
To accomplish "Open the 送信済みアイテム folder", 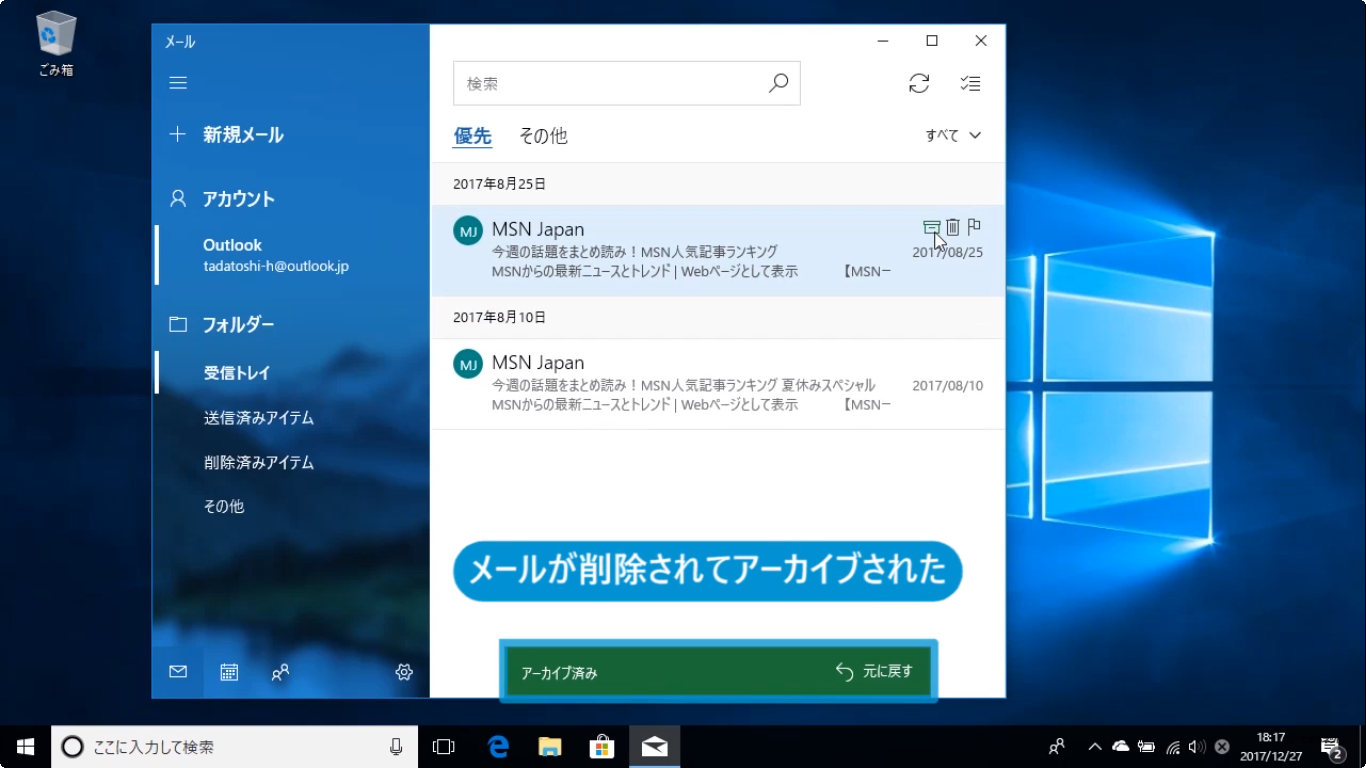I will (259, 418).
